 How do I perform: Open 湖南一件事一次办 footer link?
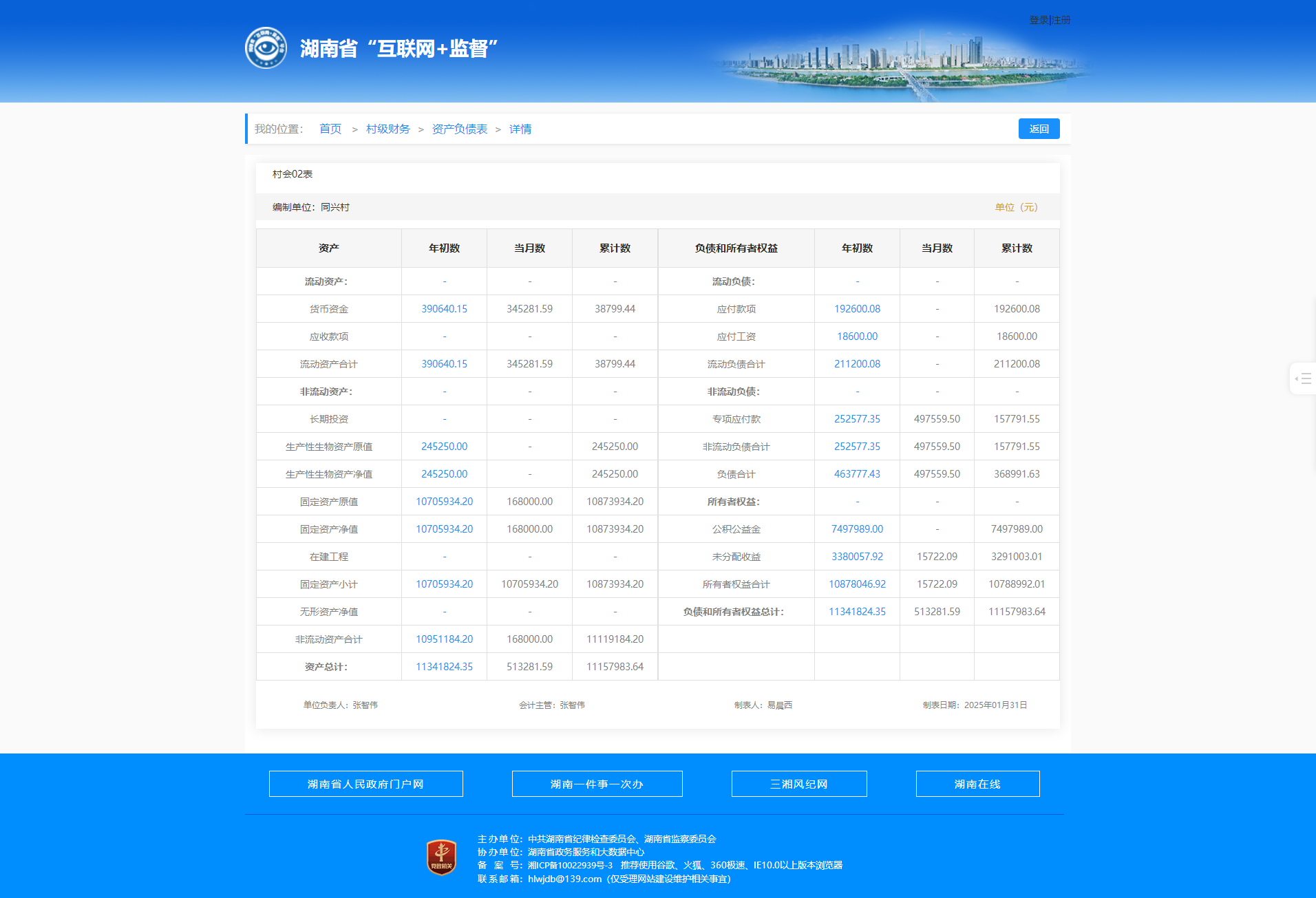pos(597,784)
